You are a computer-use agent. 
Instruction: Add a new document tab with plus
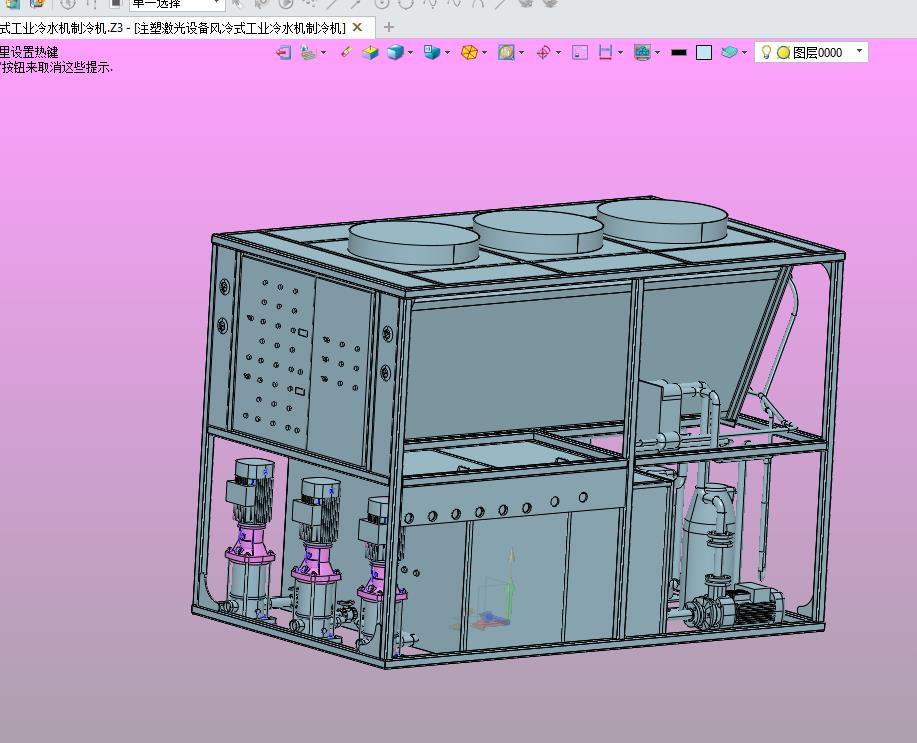[389, 27]
